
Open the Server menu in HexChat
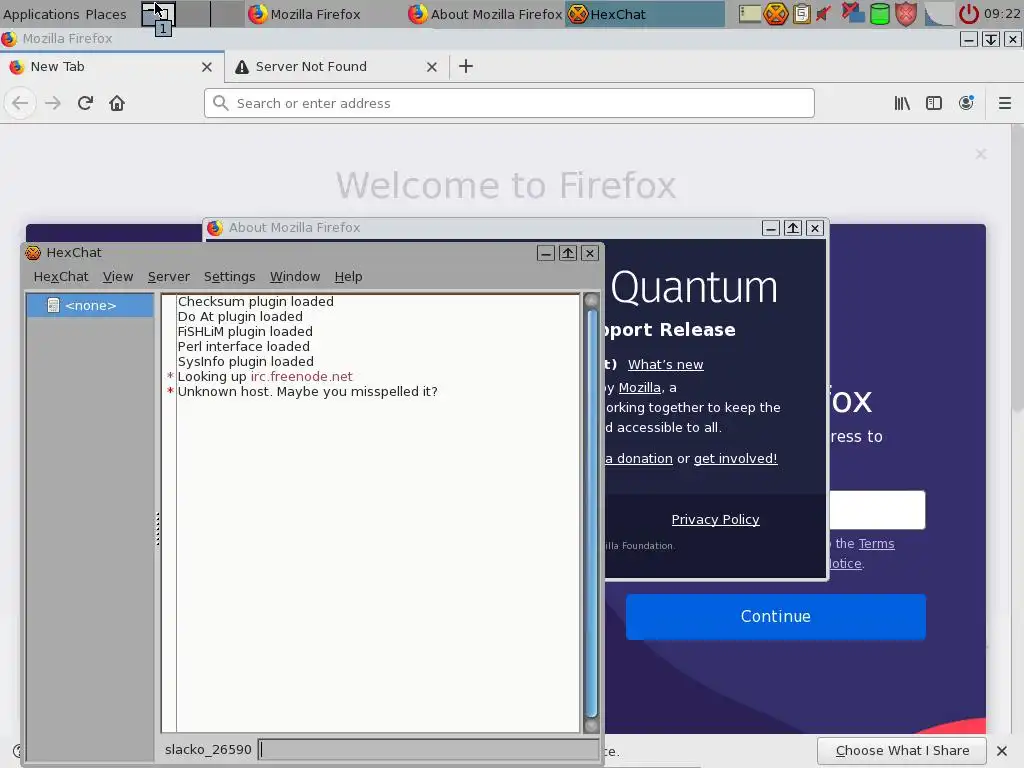coord(168,276)
